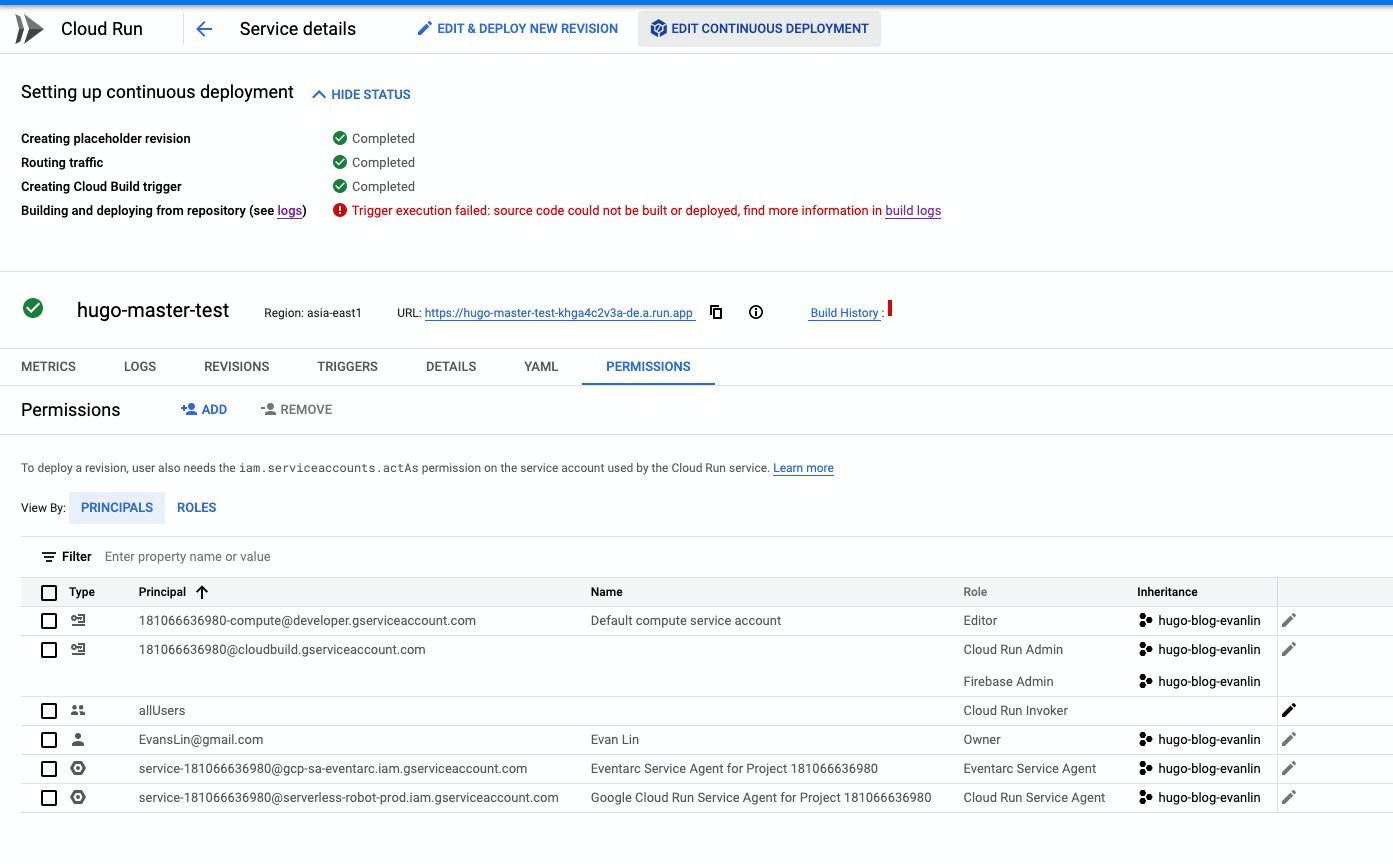Click the hugo-master-test service name
The width and height of the screenshot is (1393, 864).
[x=153, y=310]
